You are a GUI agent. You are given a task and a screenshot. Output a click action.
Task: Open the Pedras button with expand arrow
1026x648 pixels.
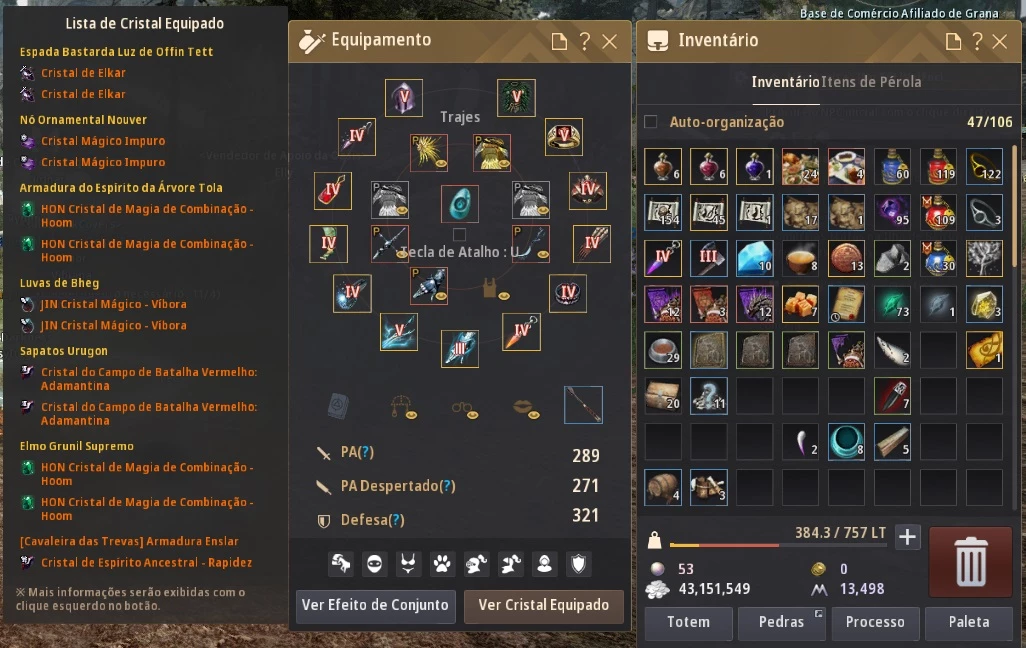781,622
